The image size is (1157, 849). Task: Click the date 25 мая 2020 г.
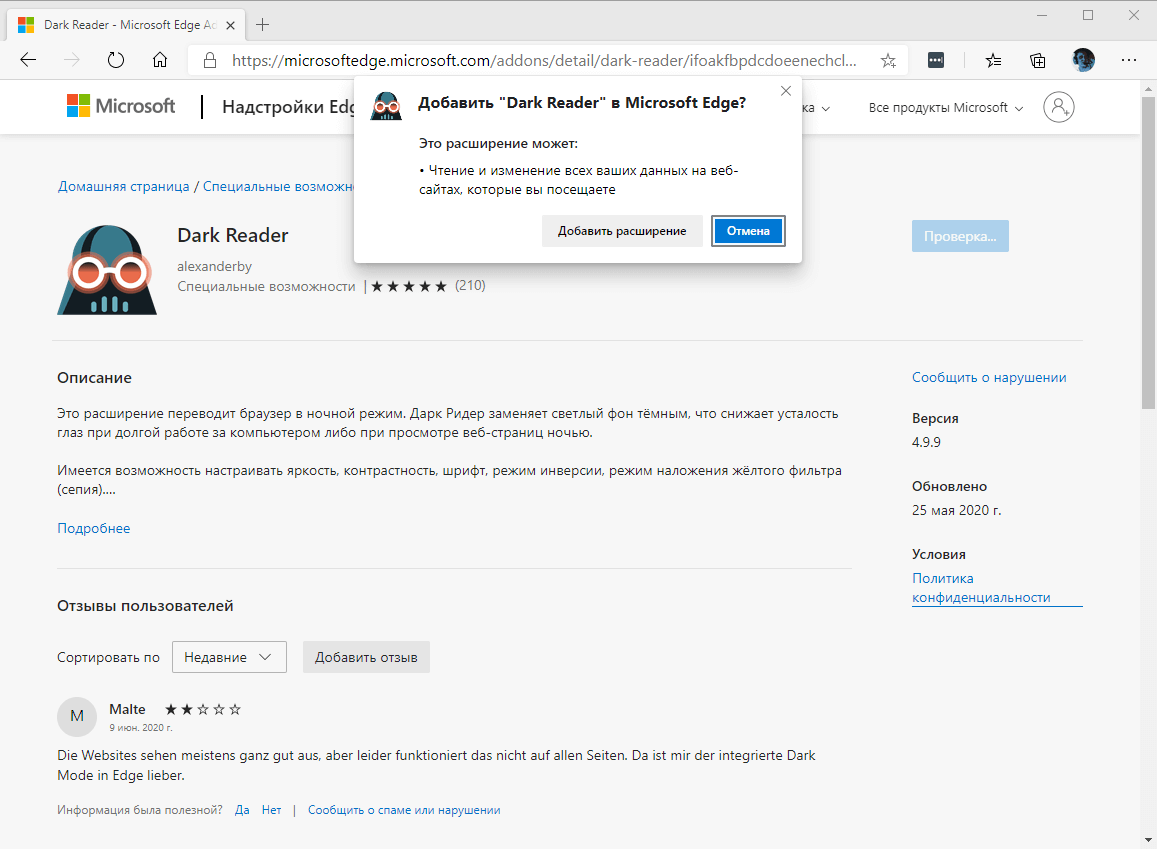point(956,510)
